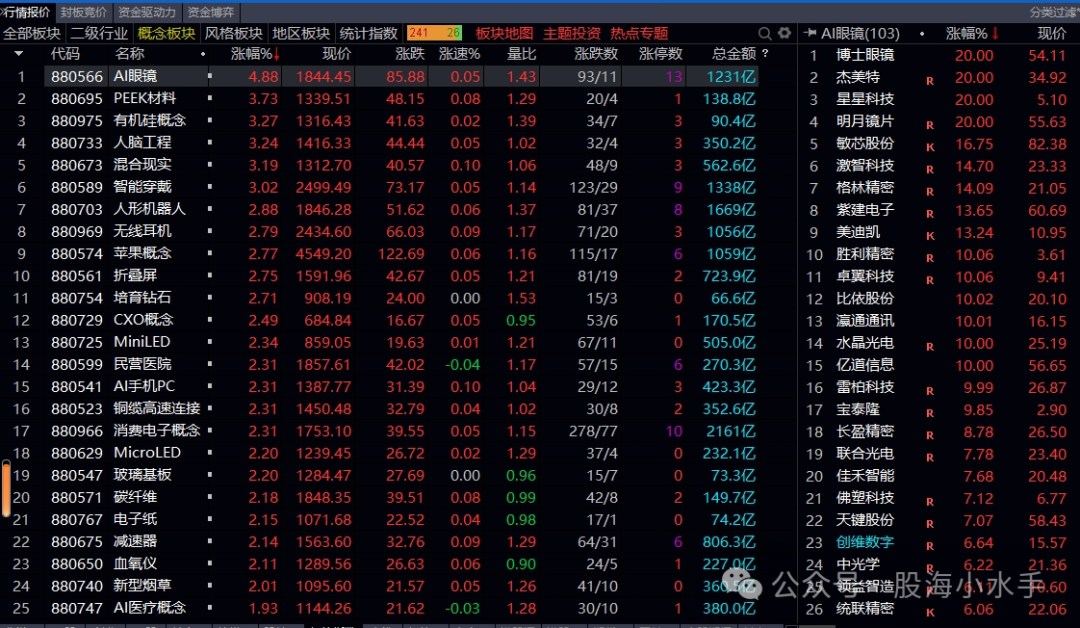Toggle the square marker beside 人形机器人
This screenshot has height=628, width=1080.
point(209,209)
